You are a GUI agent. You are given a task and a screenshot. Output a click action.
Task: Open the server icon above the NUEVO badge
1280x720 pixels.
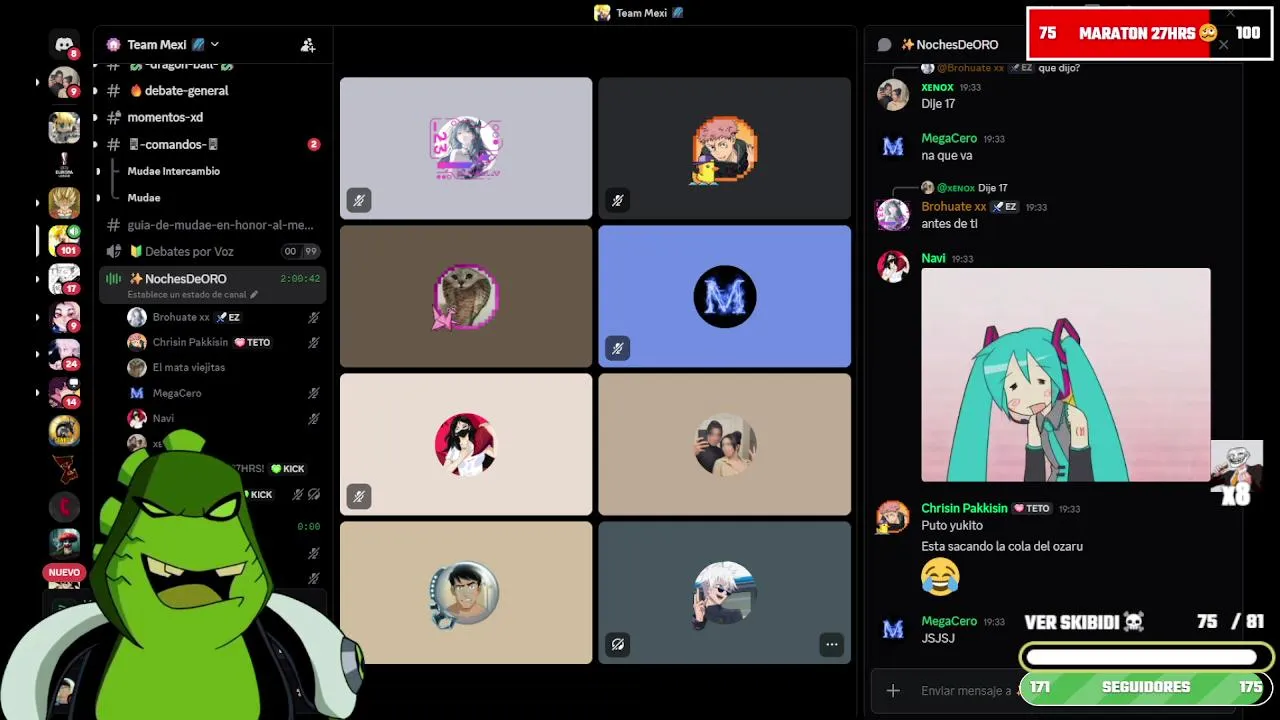pos(64,544)
